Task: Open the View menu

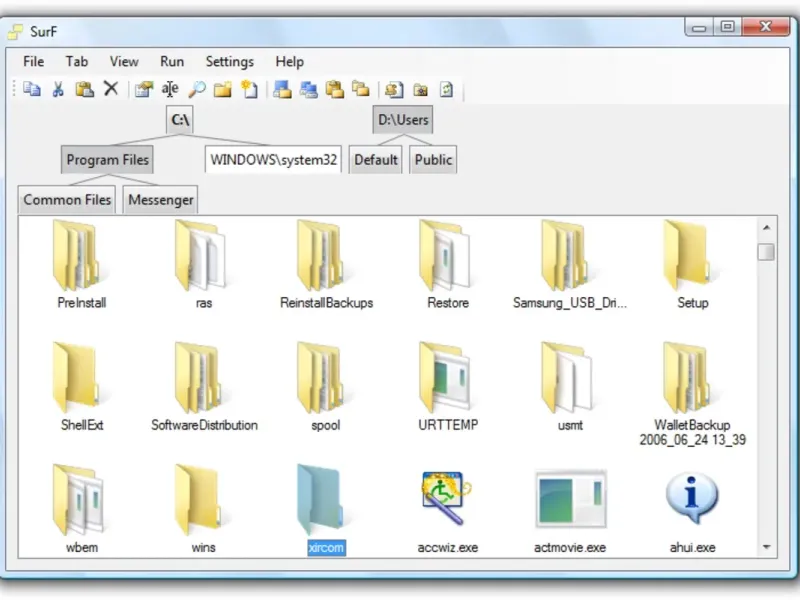Action: point(124,62)
